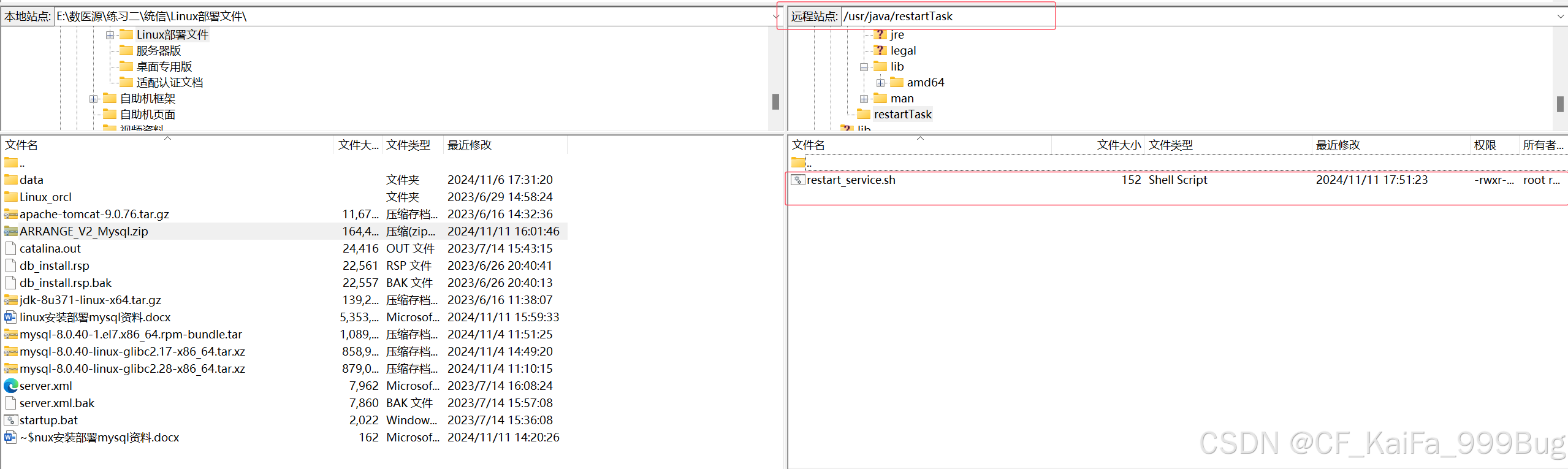Click the remote tree vertical scrollbar thumb
The image size is (1568, 469).
(1560, 104)
